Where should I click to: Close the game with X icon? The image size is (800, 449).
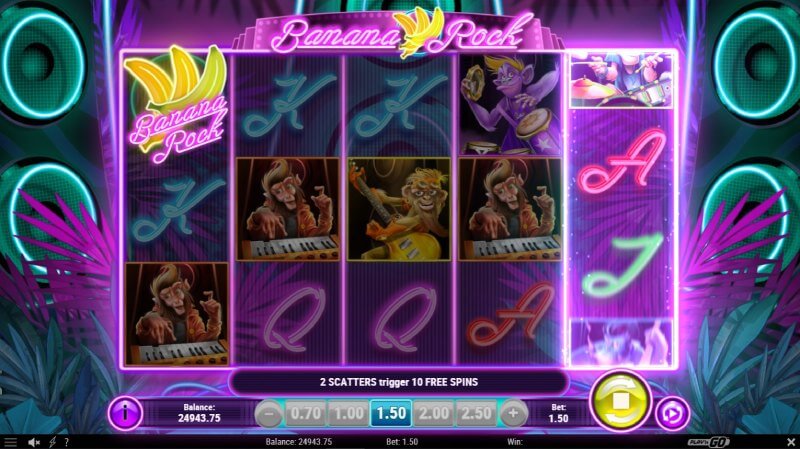point(791,442)
